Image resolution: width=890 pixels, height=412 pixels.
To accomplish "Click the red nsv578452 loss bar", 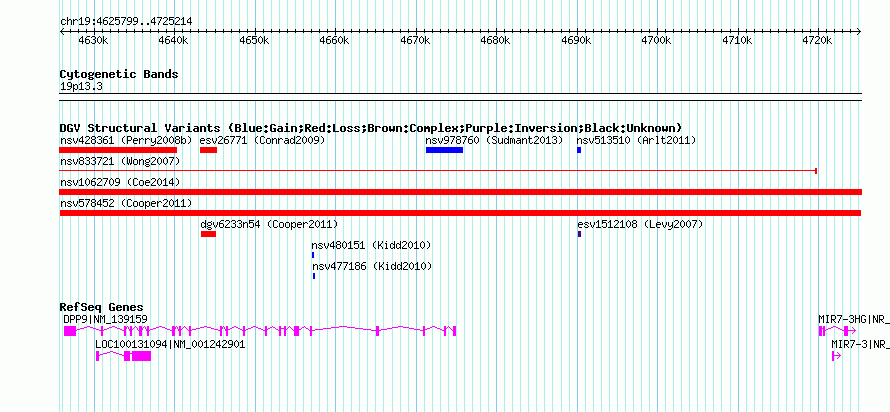I will pos(460,213).
